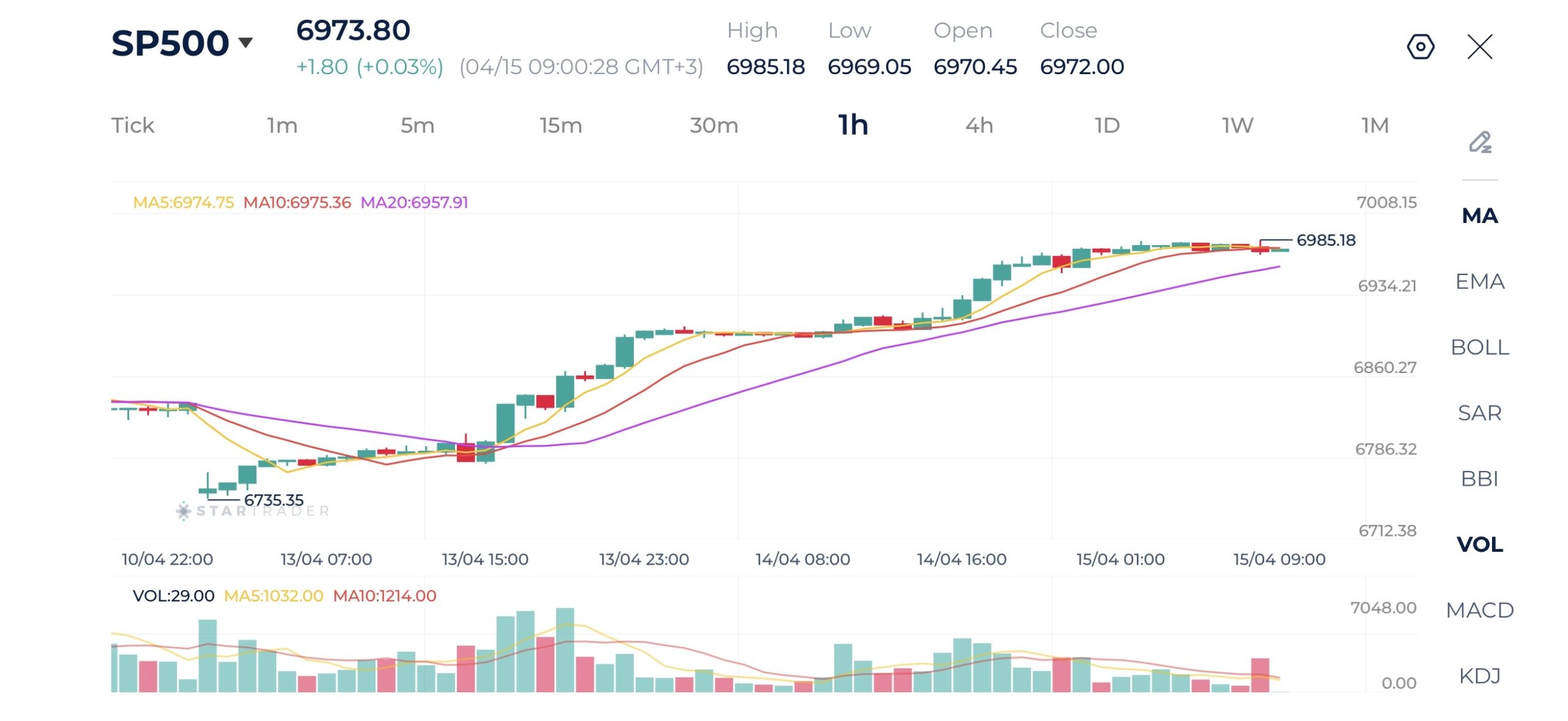Expand the SP500 symbol dropdown arrow
1568x721 pixels.
point(246,43)
